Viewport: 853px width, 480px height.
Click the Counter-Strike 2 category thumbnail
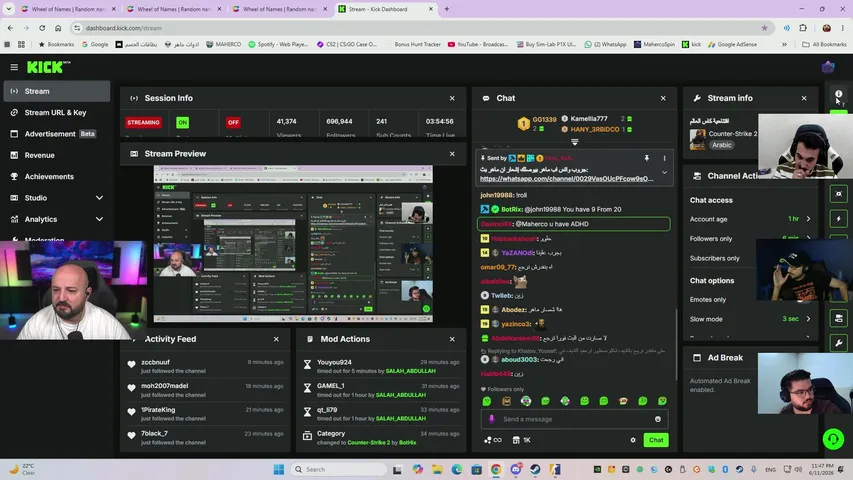click(697, 140)
